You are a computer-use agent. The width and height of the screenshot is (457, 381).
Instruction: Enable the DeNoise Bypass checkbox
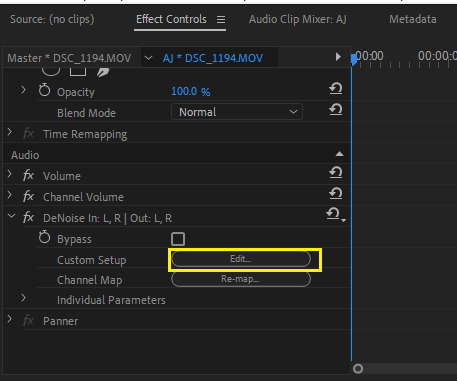coord(178,239)
